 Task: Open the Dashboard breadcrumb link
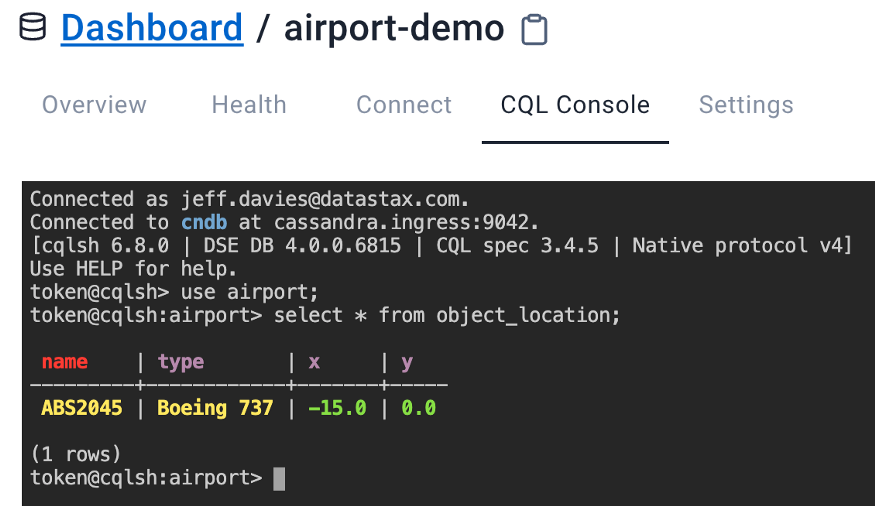(152, 27)
